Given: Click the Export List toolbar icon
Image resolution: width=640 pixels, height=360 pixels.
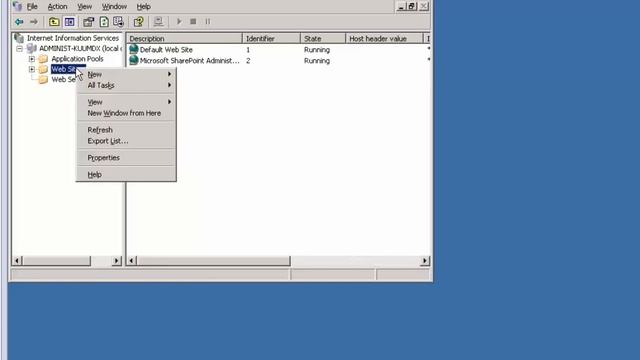Looking at the screenshot, I should (x=118, y=22).
